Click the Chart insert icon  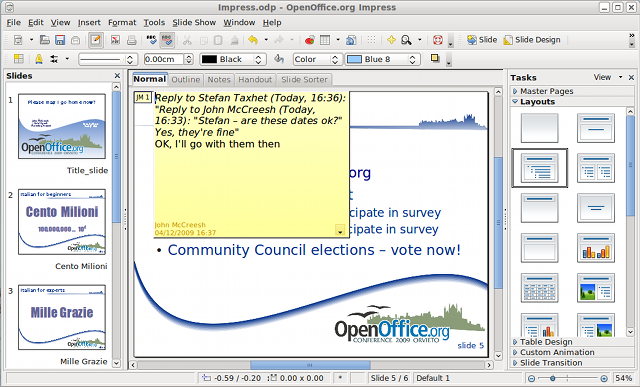tap(310, 40)
